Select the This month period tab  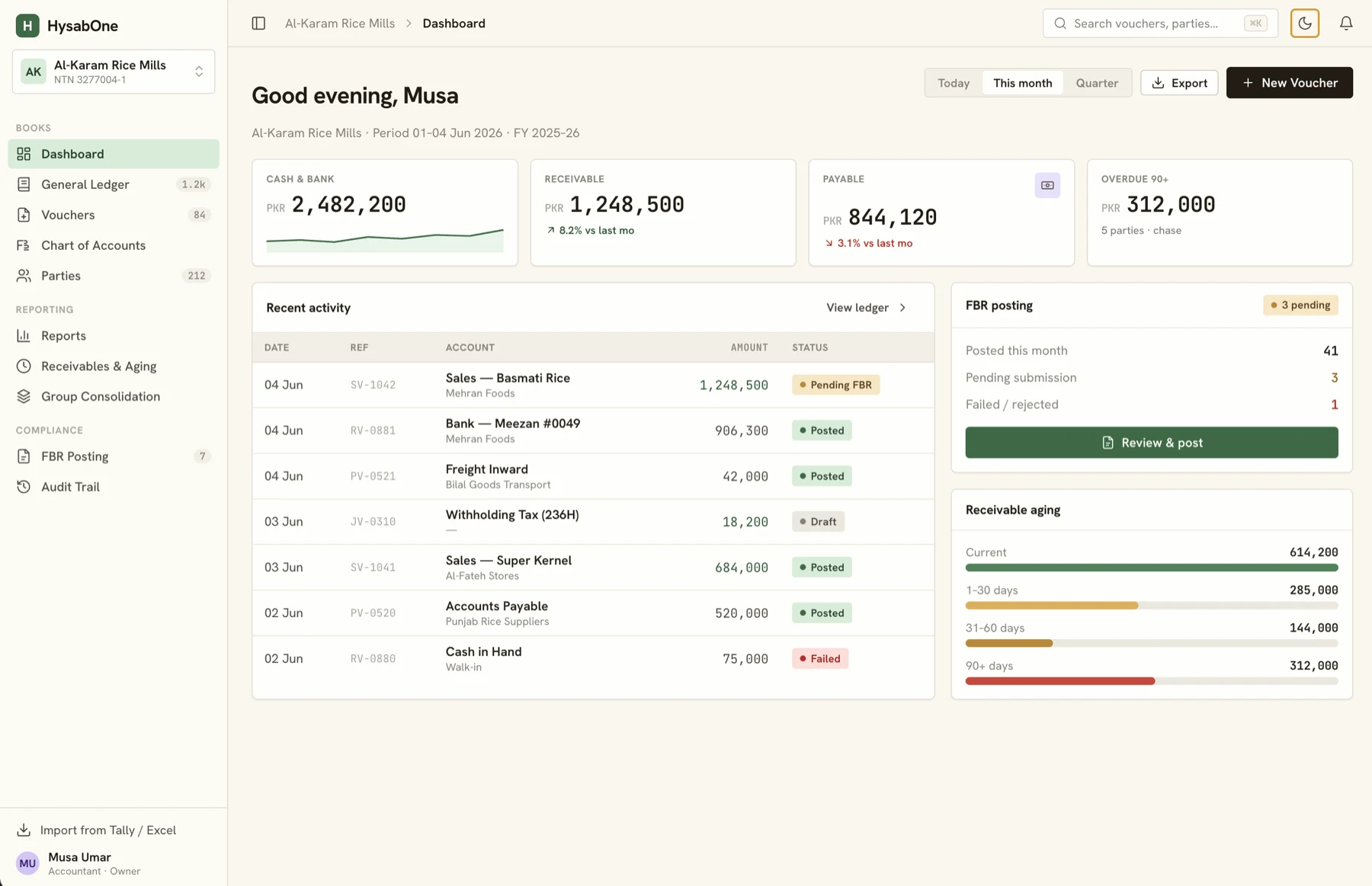(x=1022, y=83)
